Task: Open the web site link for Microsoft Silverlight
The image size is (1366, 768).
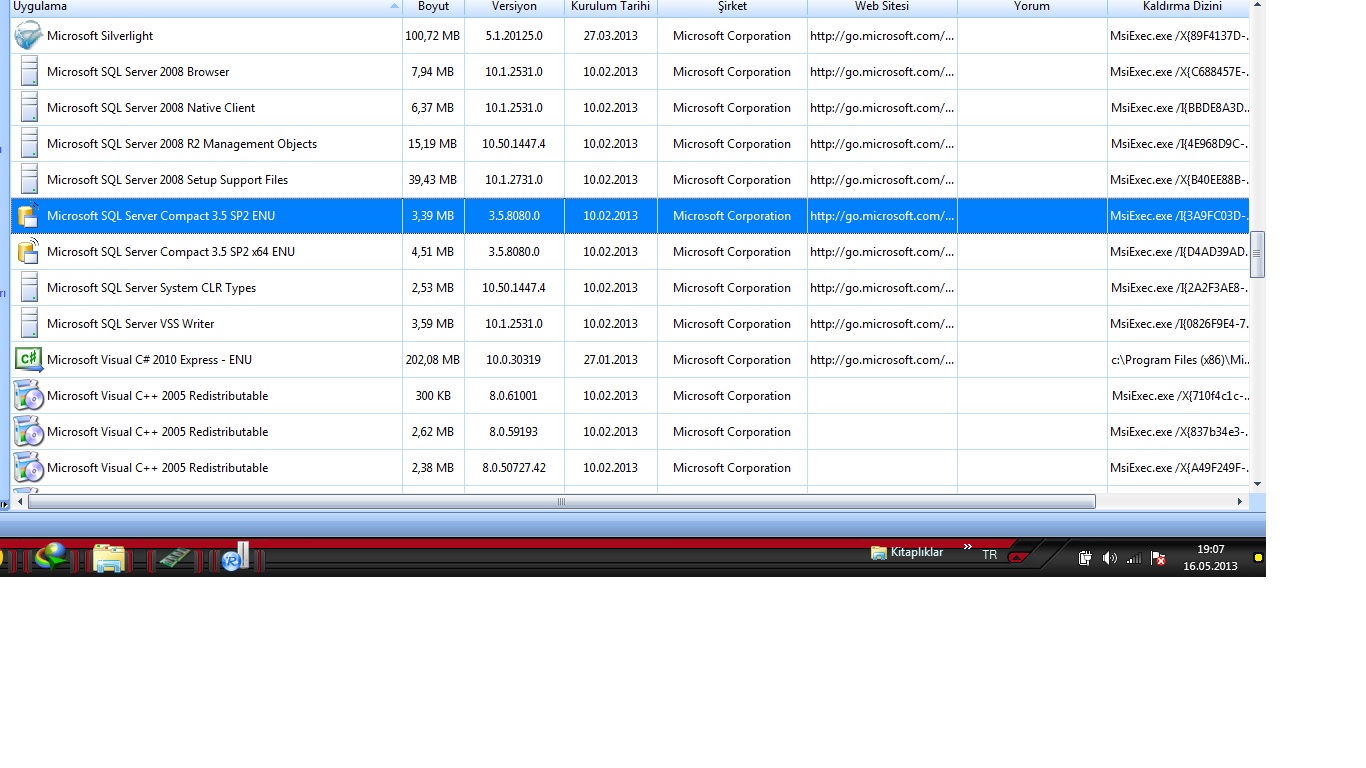Action: point(882,36)
